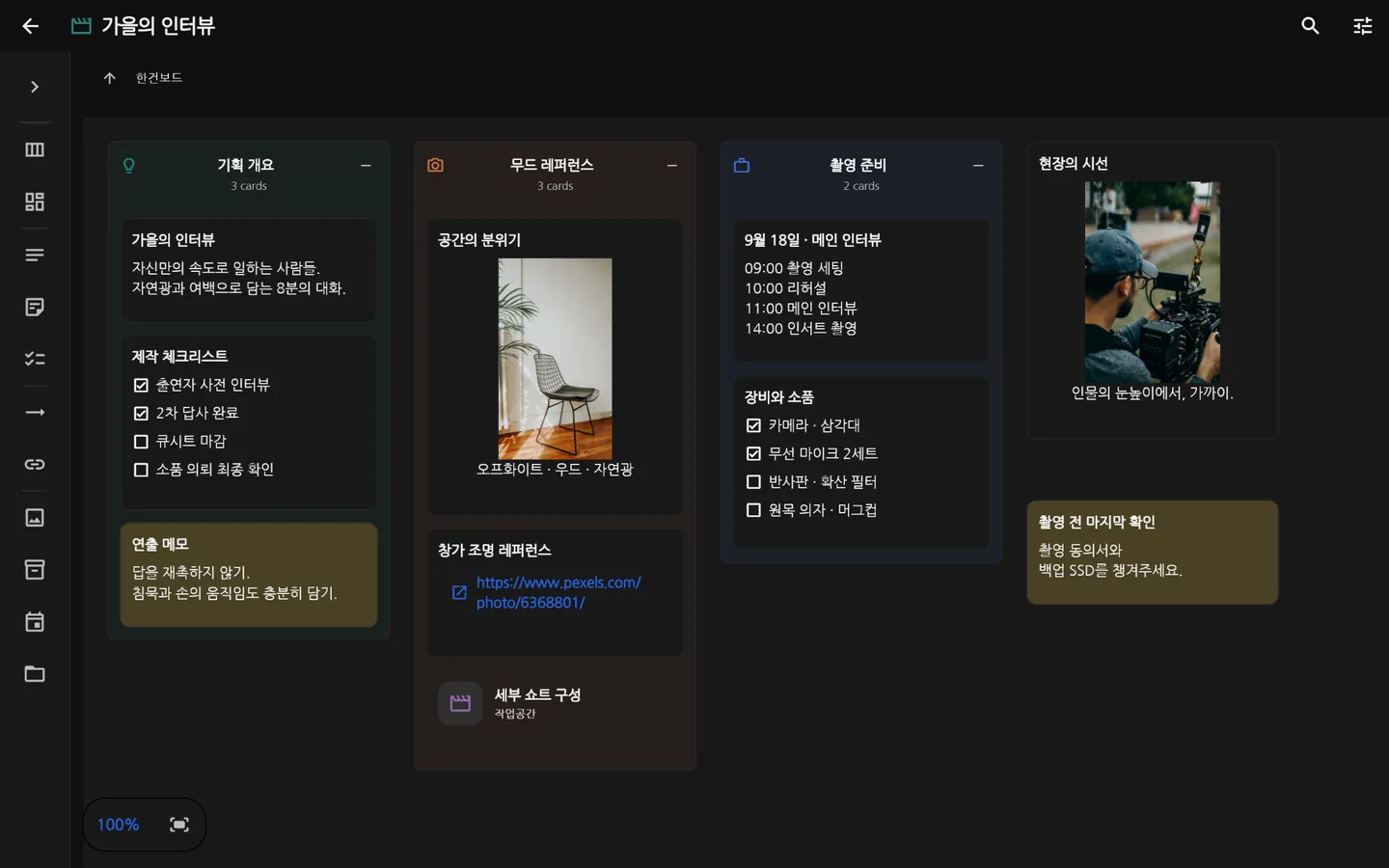Select the note card tool in sidebar
1389x868 pixels.
[x=35, y=307]
